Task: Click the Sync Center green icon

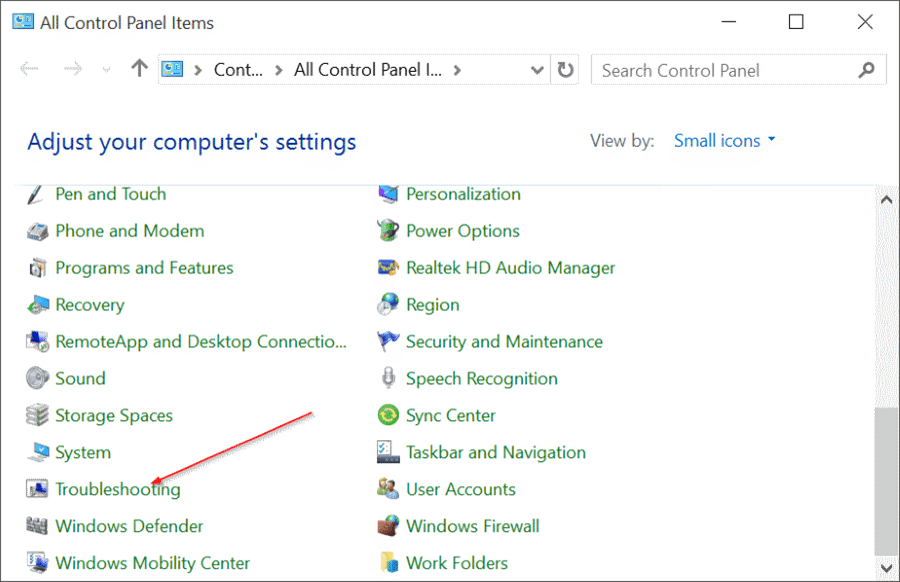Action: [x=388, y=415]
